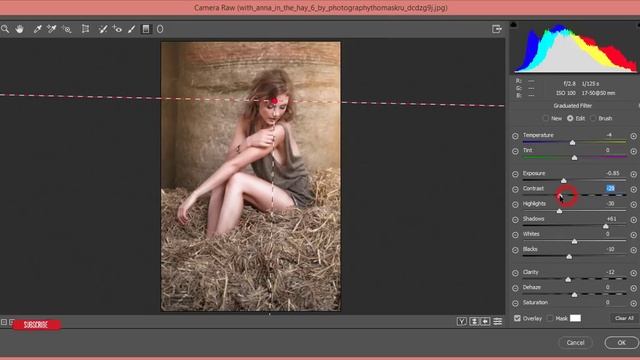Decrease Saturation with the minus icon
This screenshot has width=640, height=360.
[515, 303]
